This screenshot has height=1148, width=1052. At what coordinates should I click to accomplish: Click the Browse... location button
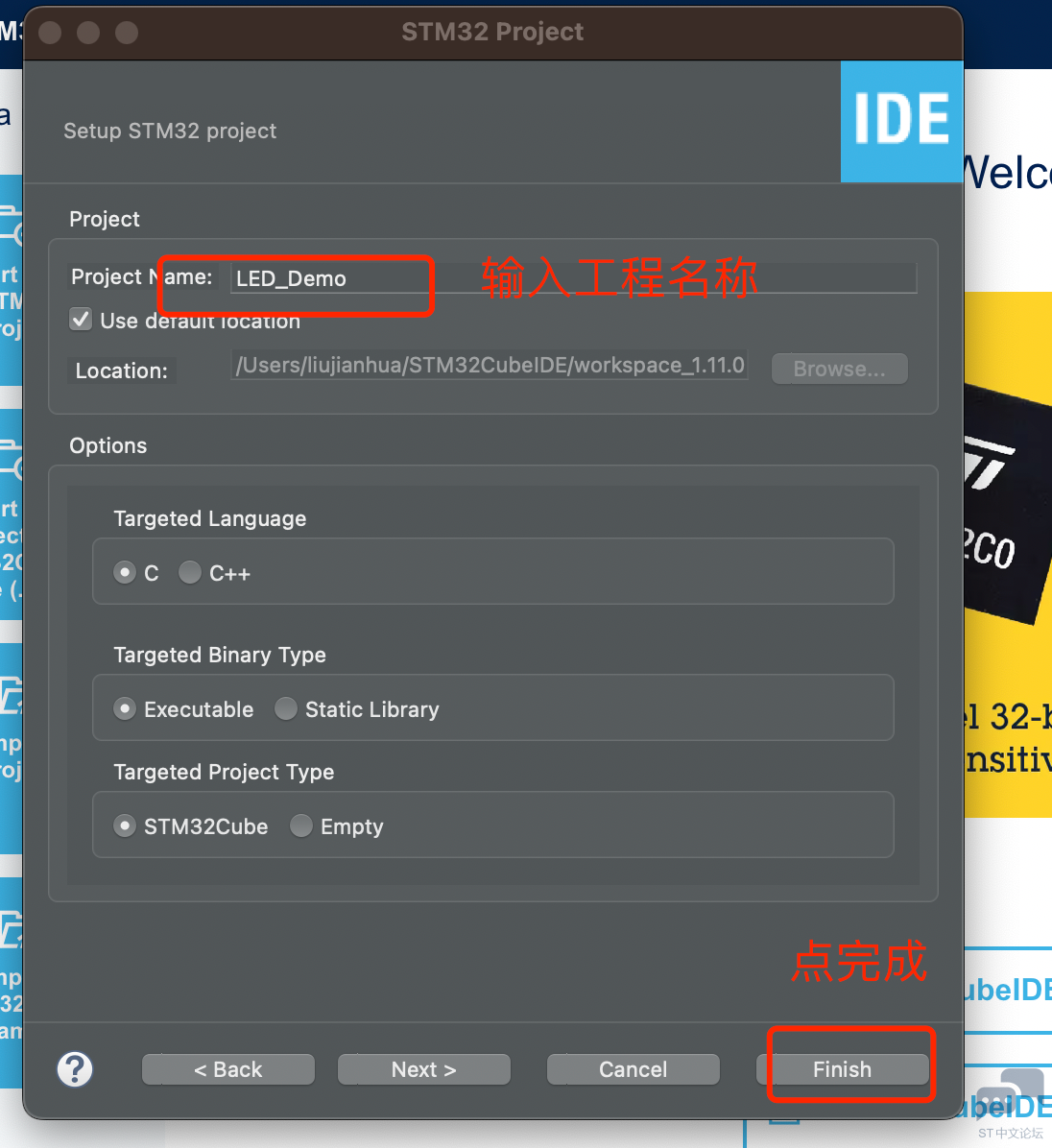[x=840, y=369]
